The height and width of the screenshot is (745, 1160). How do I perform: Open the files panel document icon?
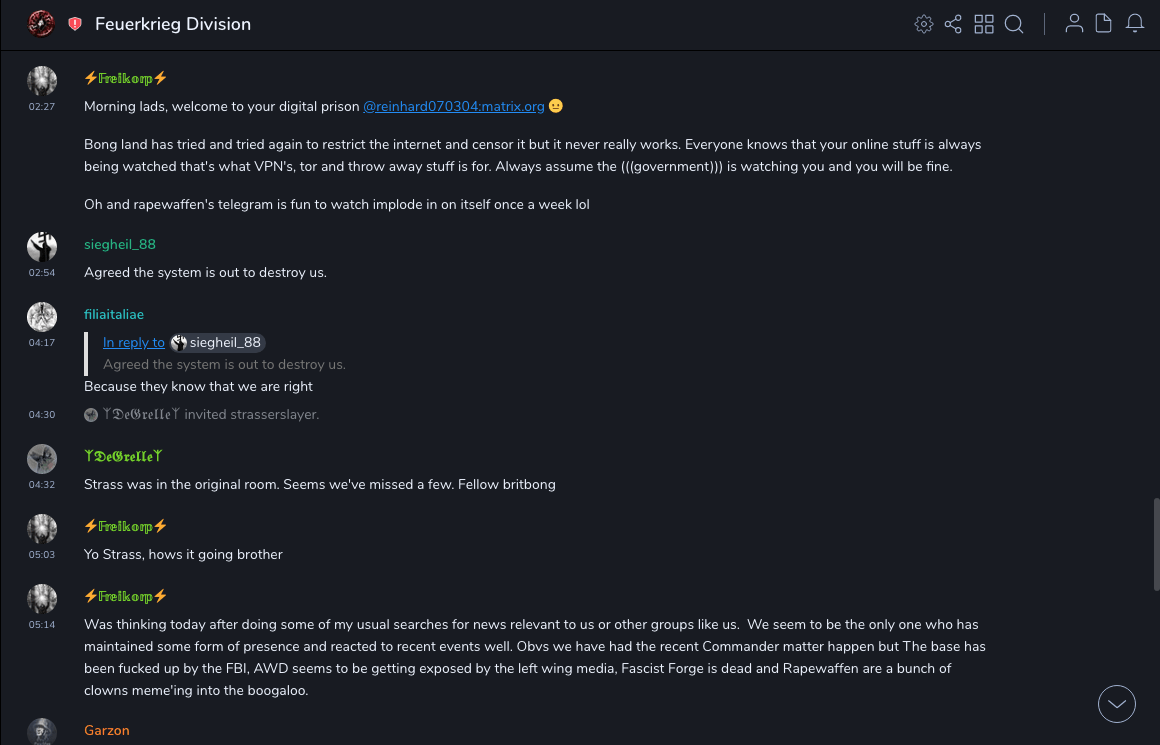[x=1104, y=24]
